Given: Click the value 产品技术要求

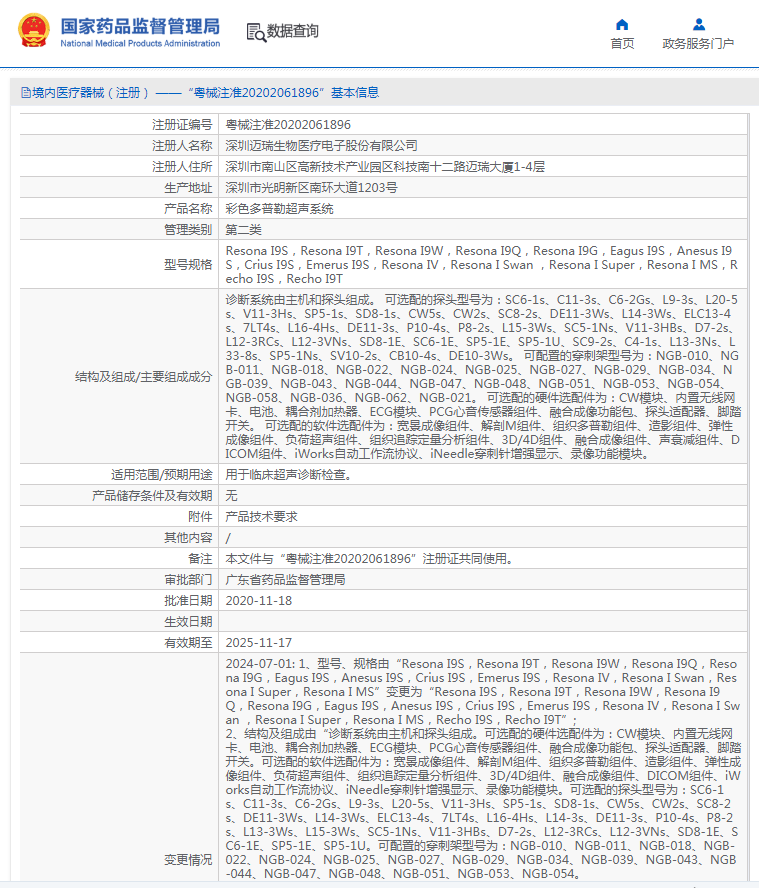Looking at the screenshot, I should tap(261, 516).
